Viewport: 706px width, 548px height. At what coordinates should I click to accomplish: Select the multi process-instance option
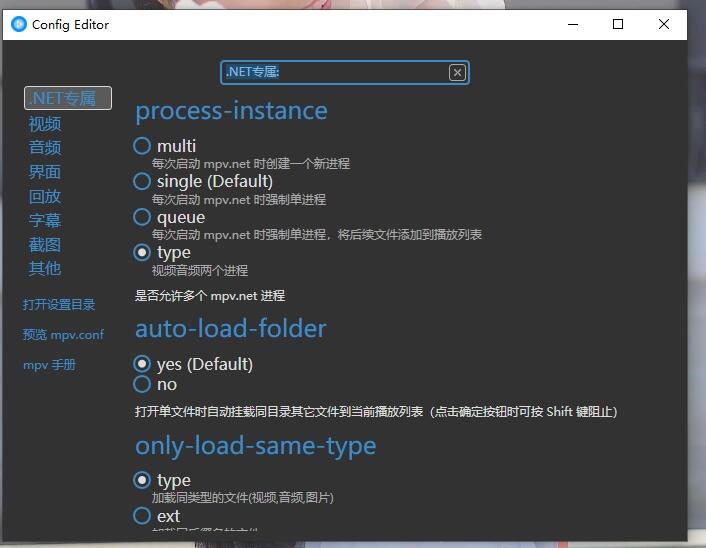click(142, 146)
